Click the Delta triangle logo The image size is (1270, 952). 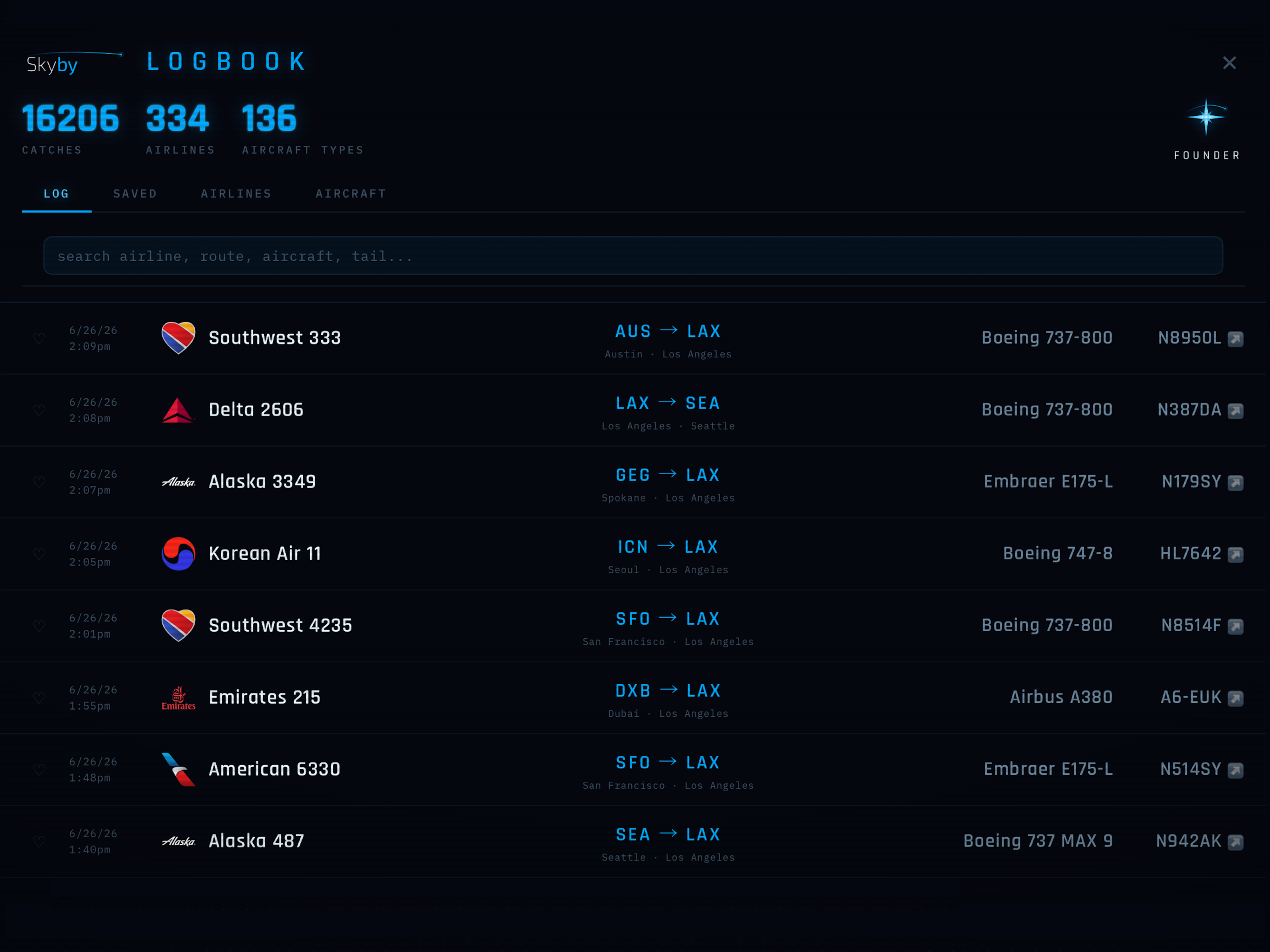[179, 410]
